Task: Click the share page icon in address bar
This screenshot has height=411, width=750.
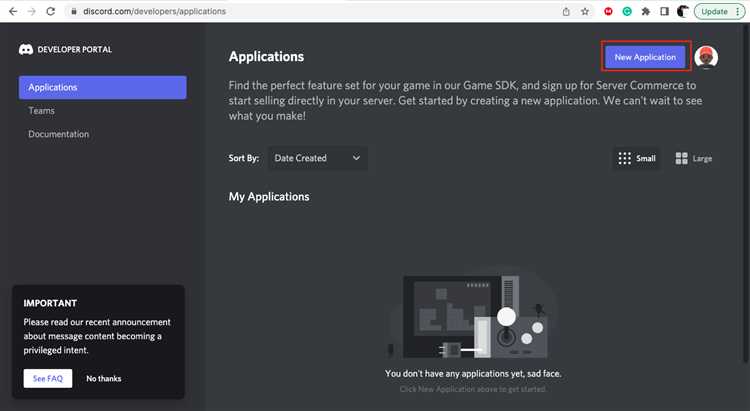Action: click(x=566, y=11)
